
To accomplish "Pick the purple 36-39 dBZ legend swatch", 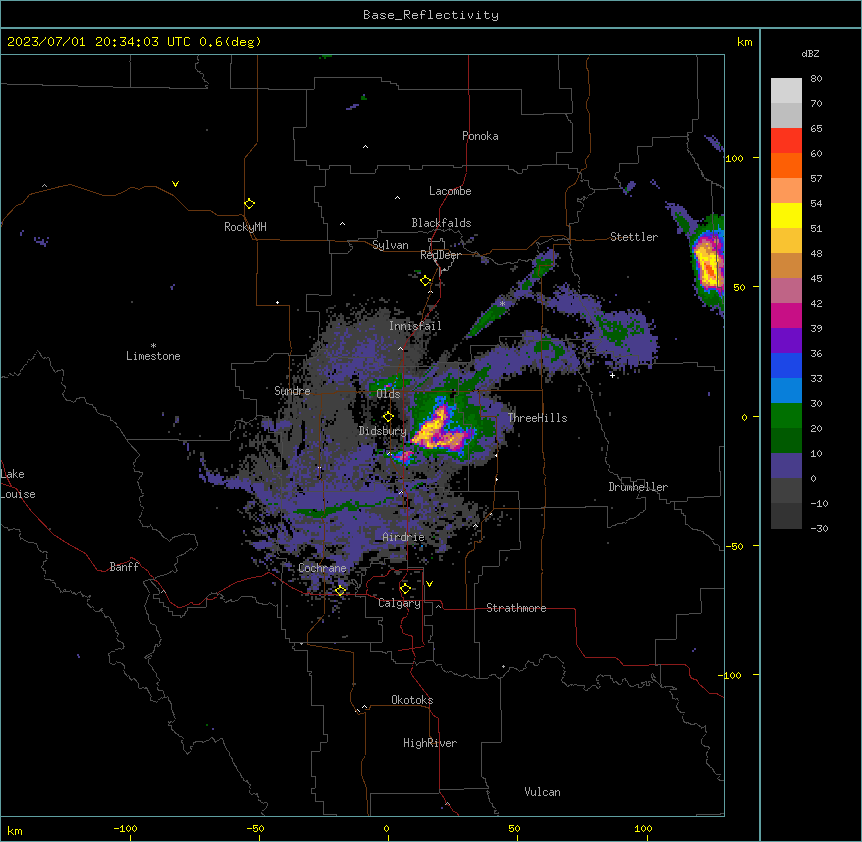I will click(x=786, y=341).
